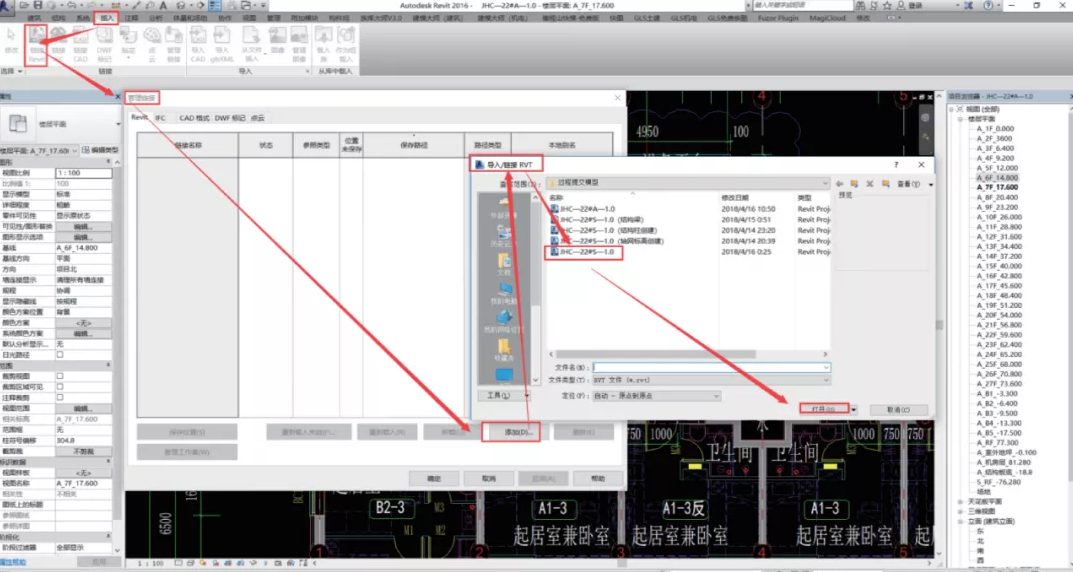Click the Link CAD ribbon icon
The width and height of the screenshot is (1073, 572).
(80, 42)
